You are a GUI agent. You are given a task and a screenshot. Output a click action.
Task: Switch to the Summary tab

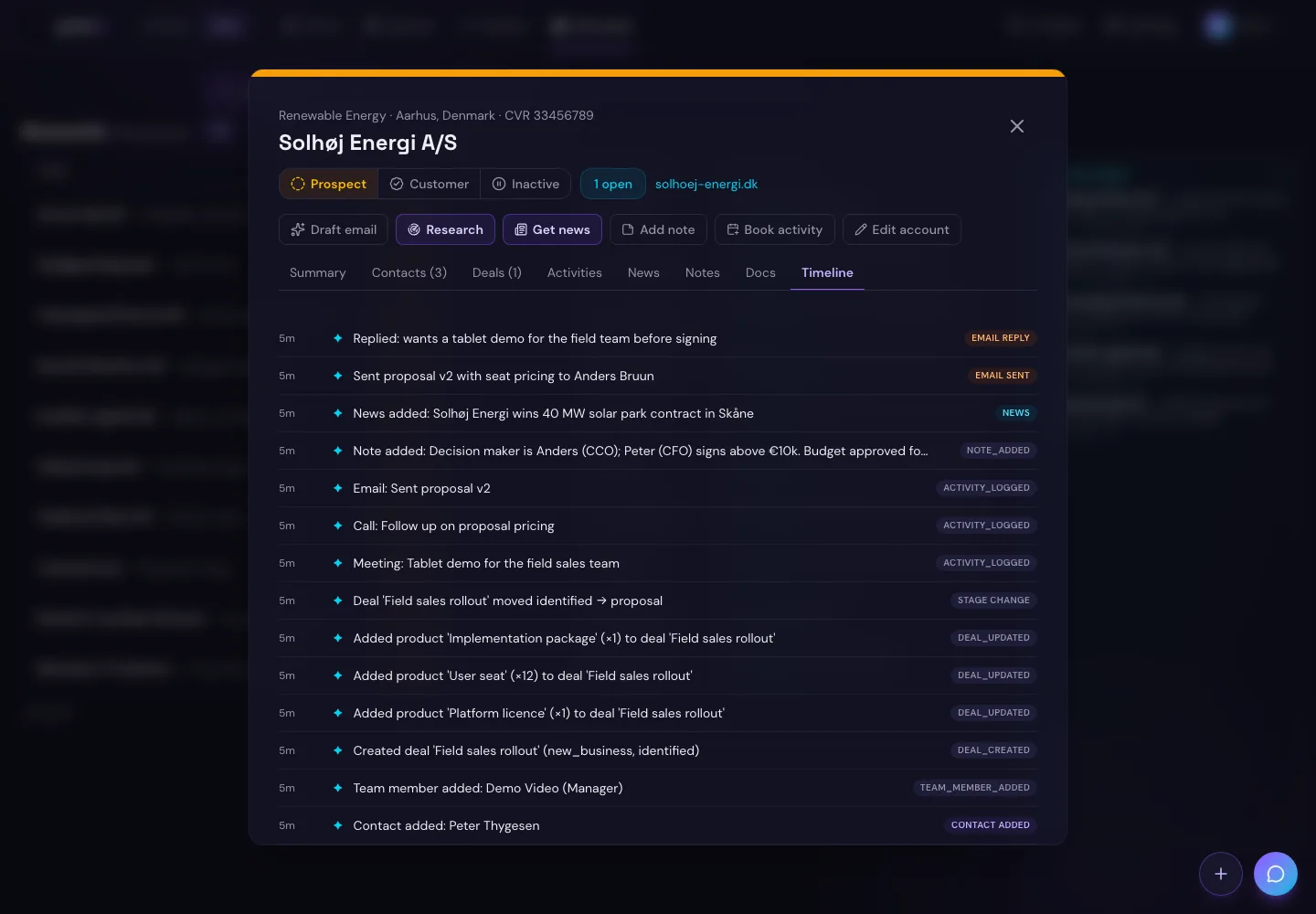point(317,272)
